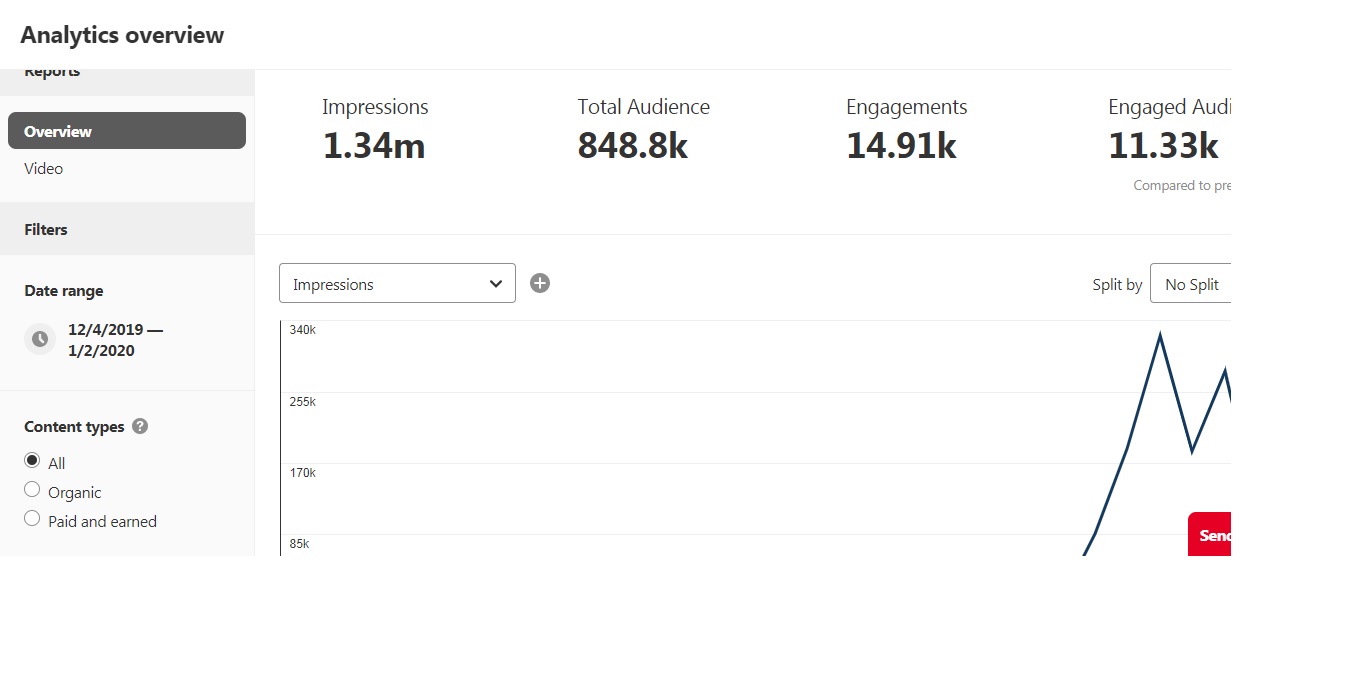Click the Total Audience 848.8k metric

[643, 131]
